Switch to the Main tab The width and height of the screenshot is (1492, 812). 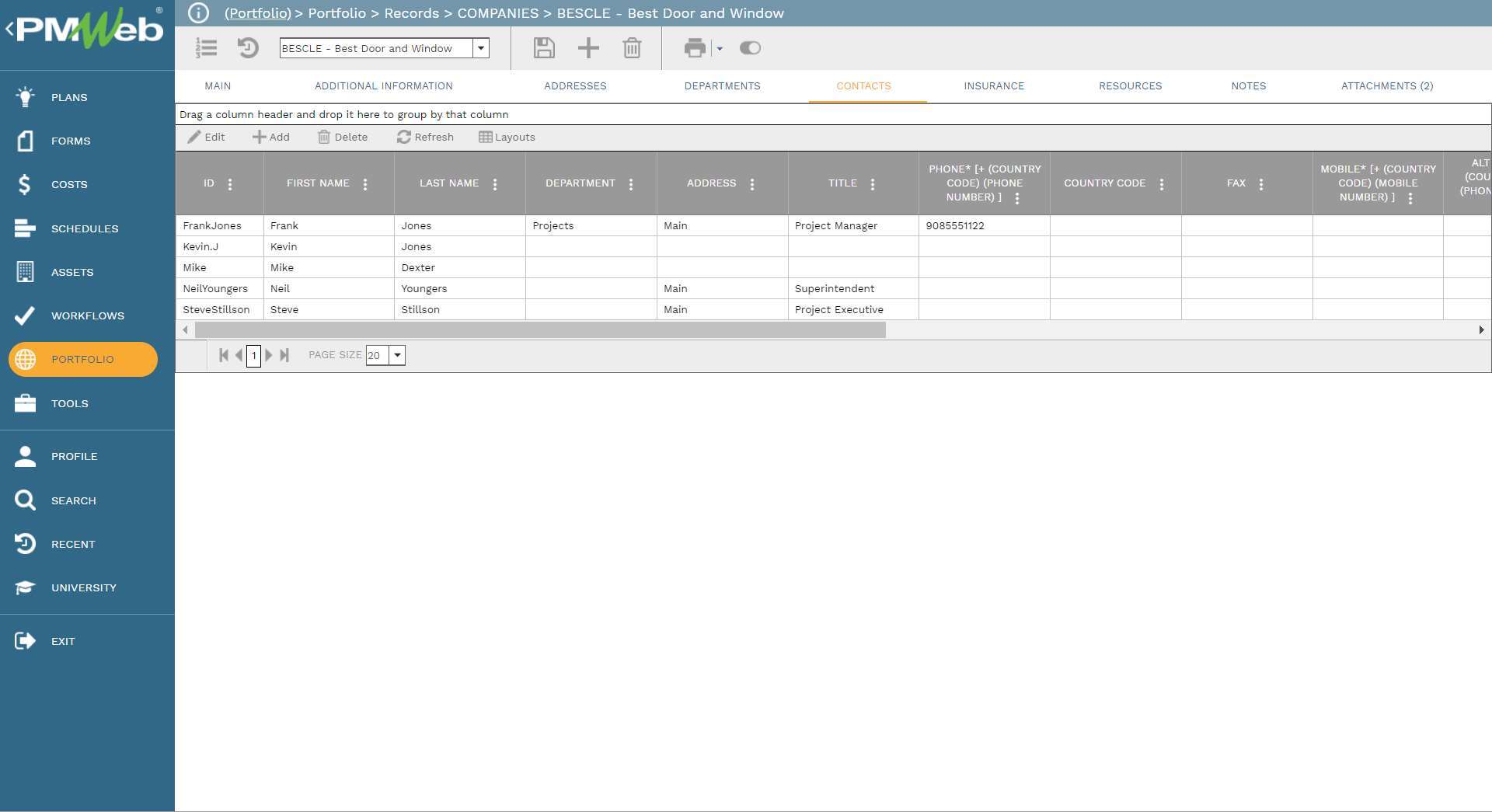(x=218, y=86)
